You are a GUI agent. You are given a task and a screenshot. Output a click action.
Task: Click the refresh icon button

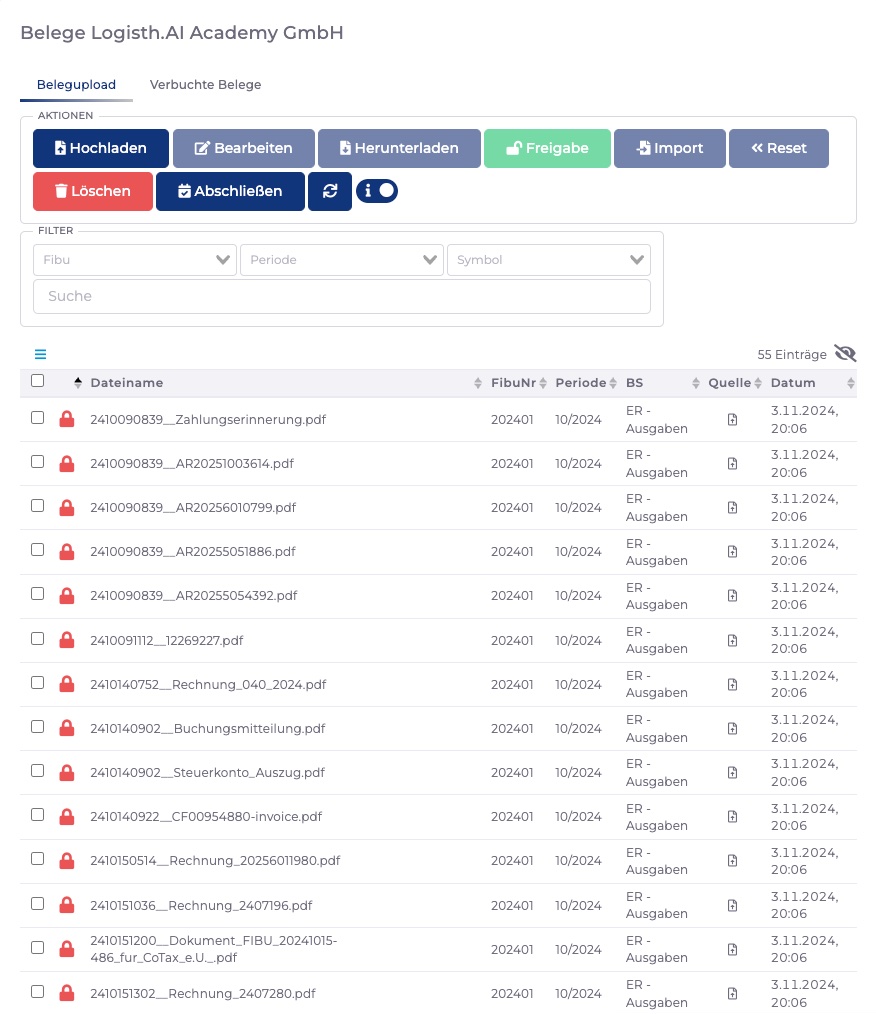click(x=330, y=191)
